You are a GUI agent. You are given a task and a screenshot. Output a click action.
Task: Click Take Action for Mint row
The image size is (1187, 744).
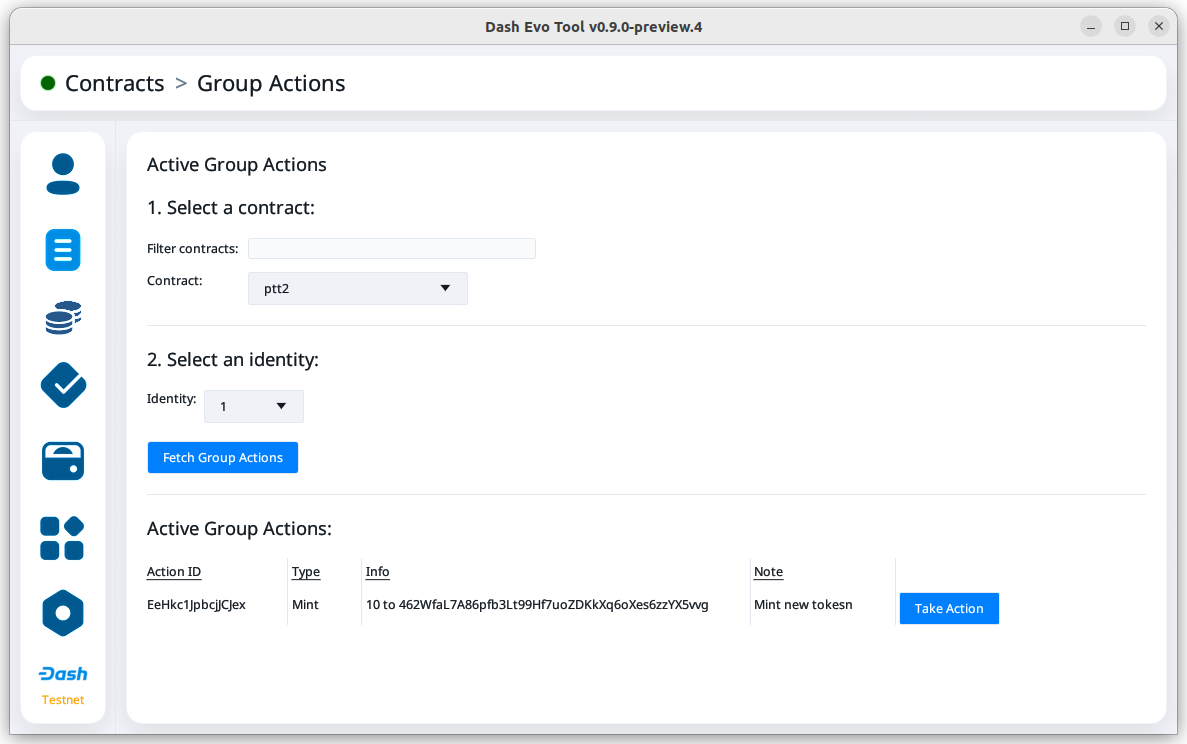[x=948, y=608]
